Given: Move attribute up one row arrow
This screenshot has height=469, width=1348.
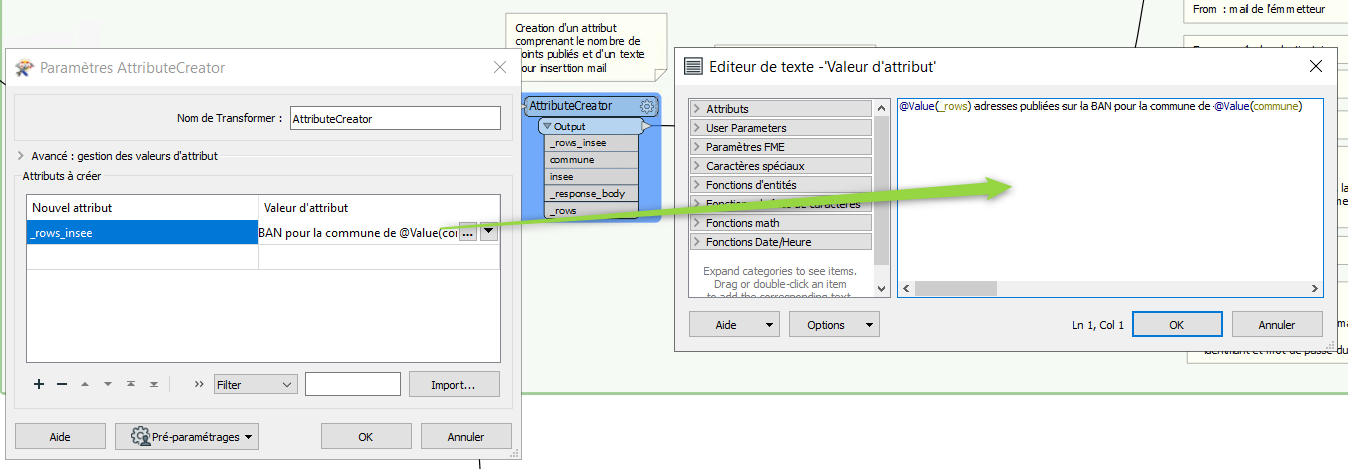Looking at the screenshot, I should coord(85,384).
